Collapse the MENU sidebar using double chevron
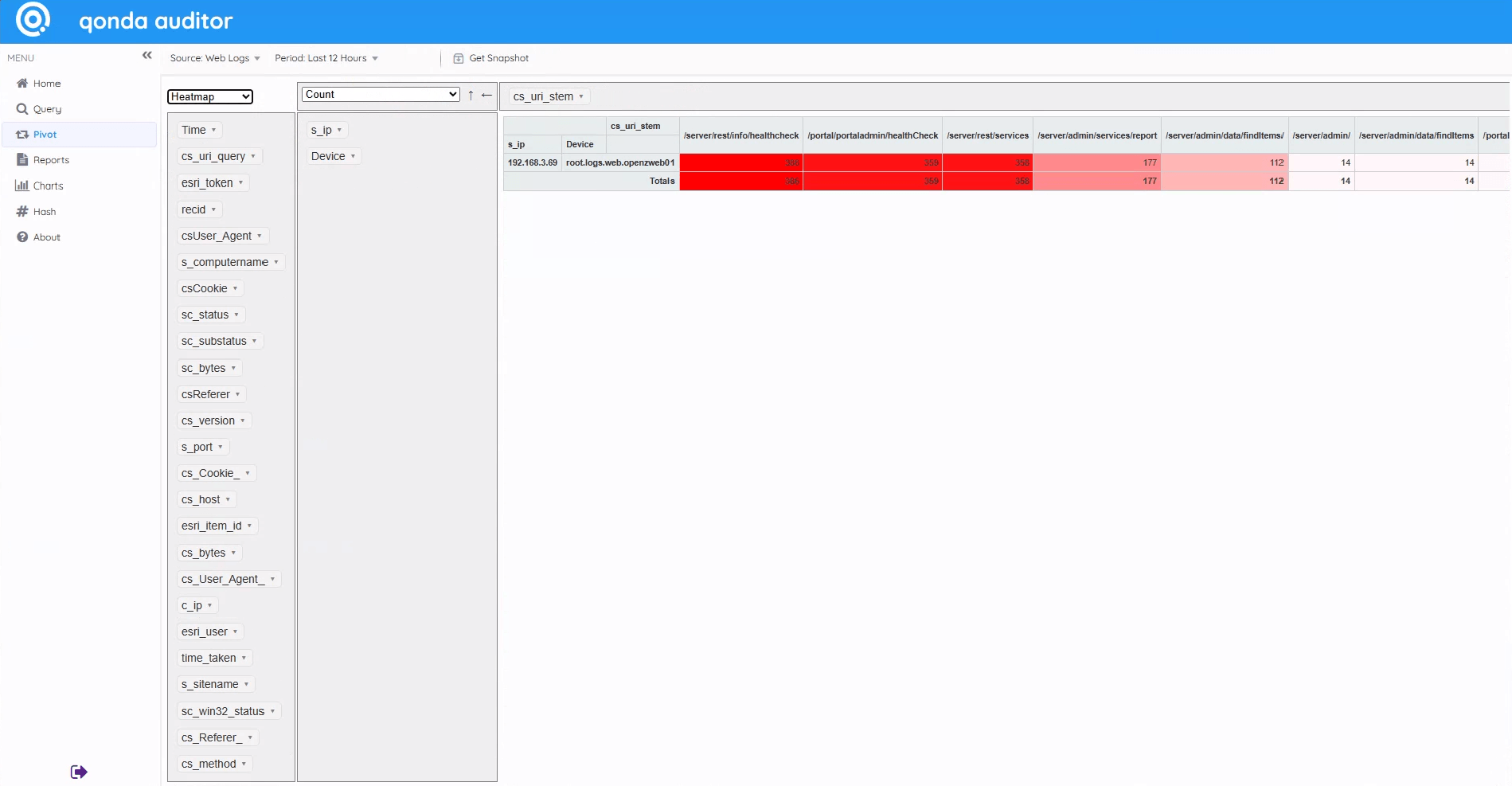The height and width of the screenshot is (786, 1512). click(147, 55)
